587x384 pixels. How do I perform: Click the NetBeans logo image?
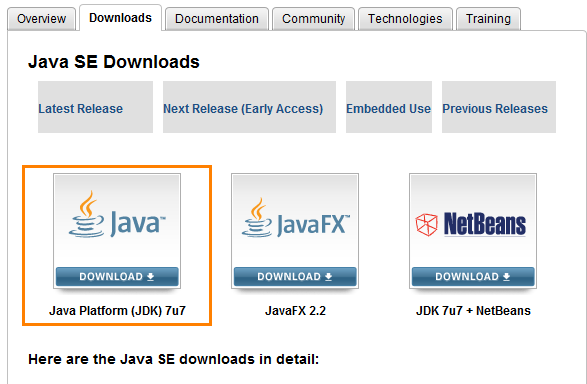click(x=471, y=224)
